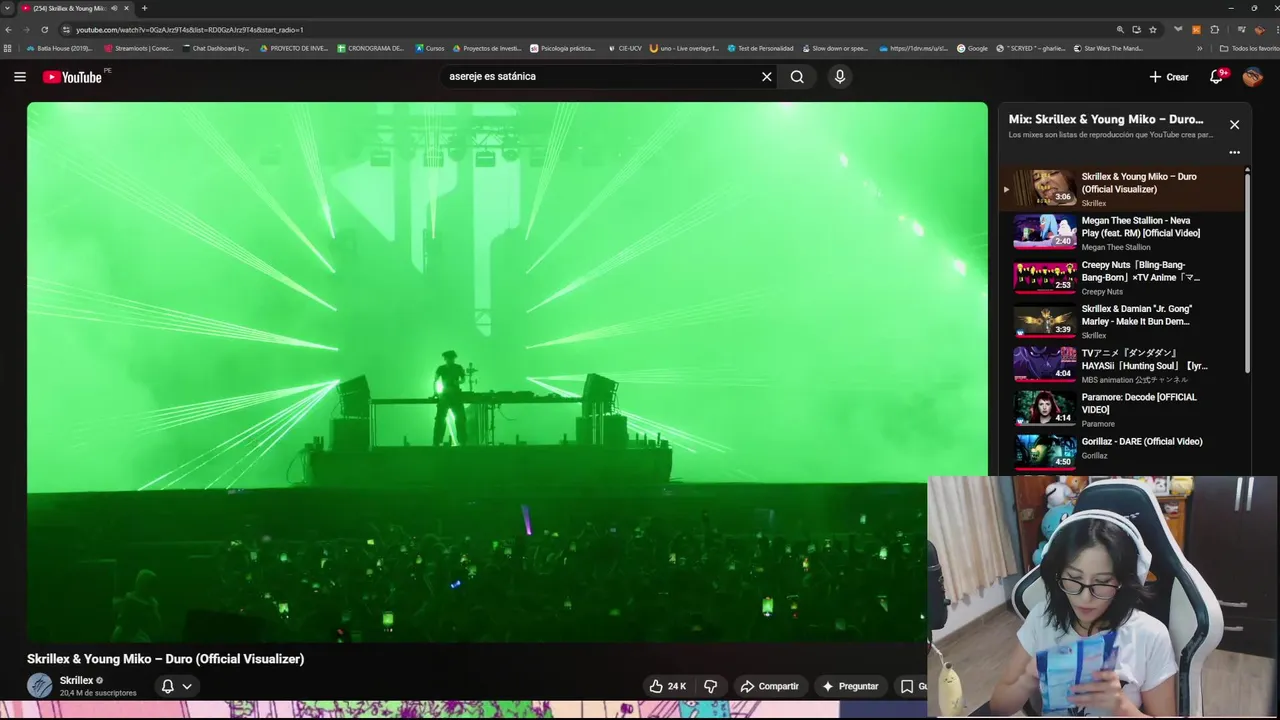The height and width of the screenshot is (720, 1280).
Task: Open Google bookmark
Action: tap(973, 48)
